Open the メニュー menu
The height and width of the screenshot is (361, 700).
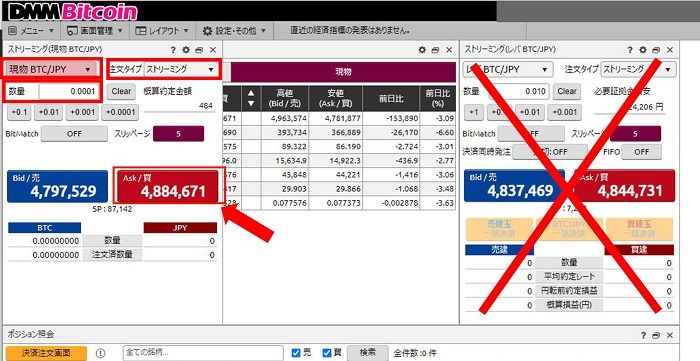pos(31,31)
